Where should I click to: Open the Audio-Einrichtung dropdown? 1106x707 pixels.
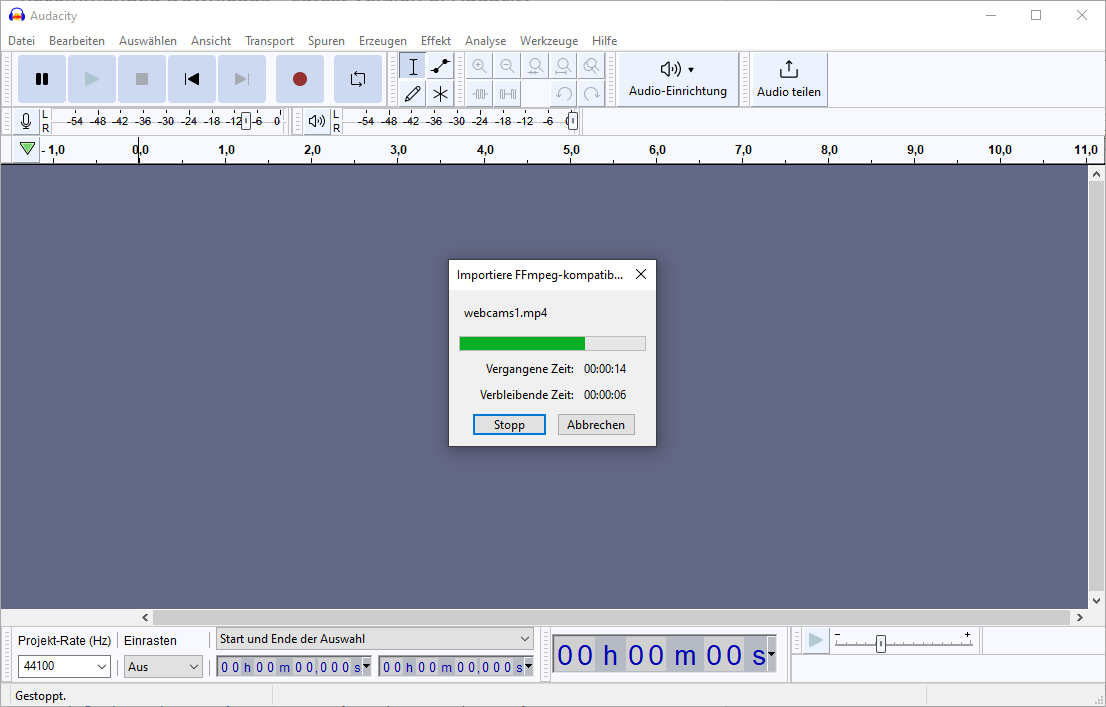point(678,70)
